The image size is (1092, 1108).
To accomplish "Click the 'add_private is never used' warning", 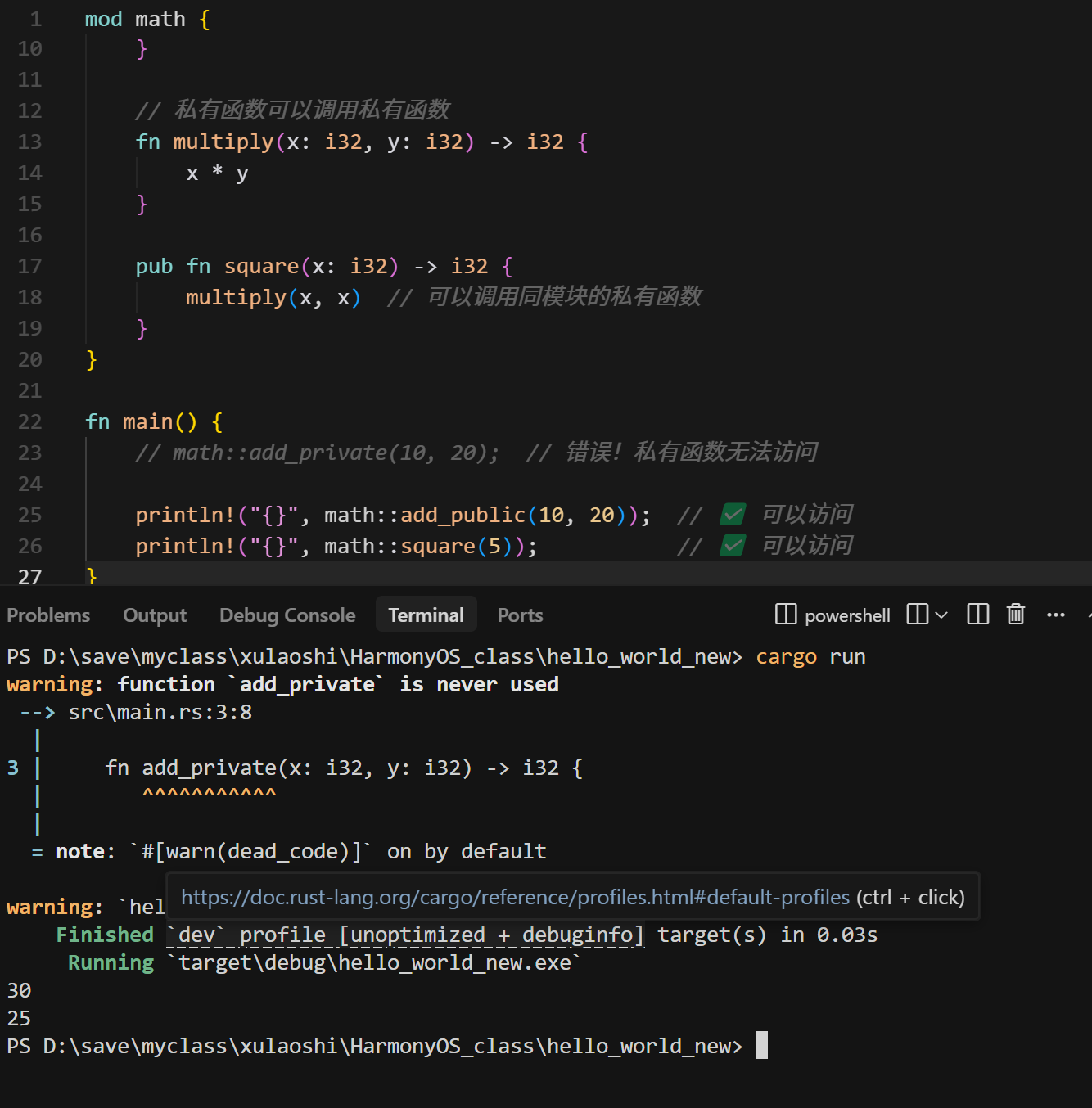I will tap(282, 684).
